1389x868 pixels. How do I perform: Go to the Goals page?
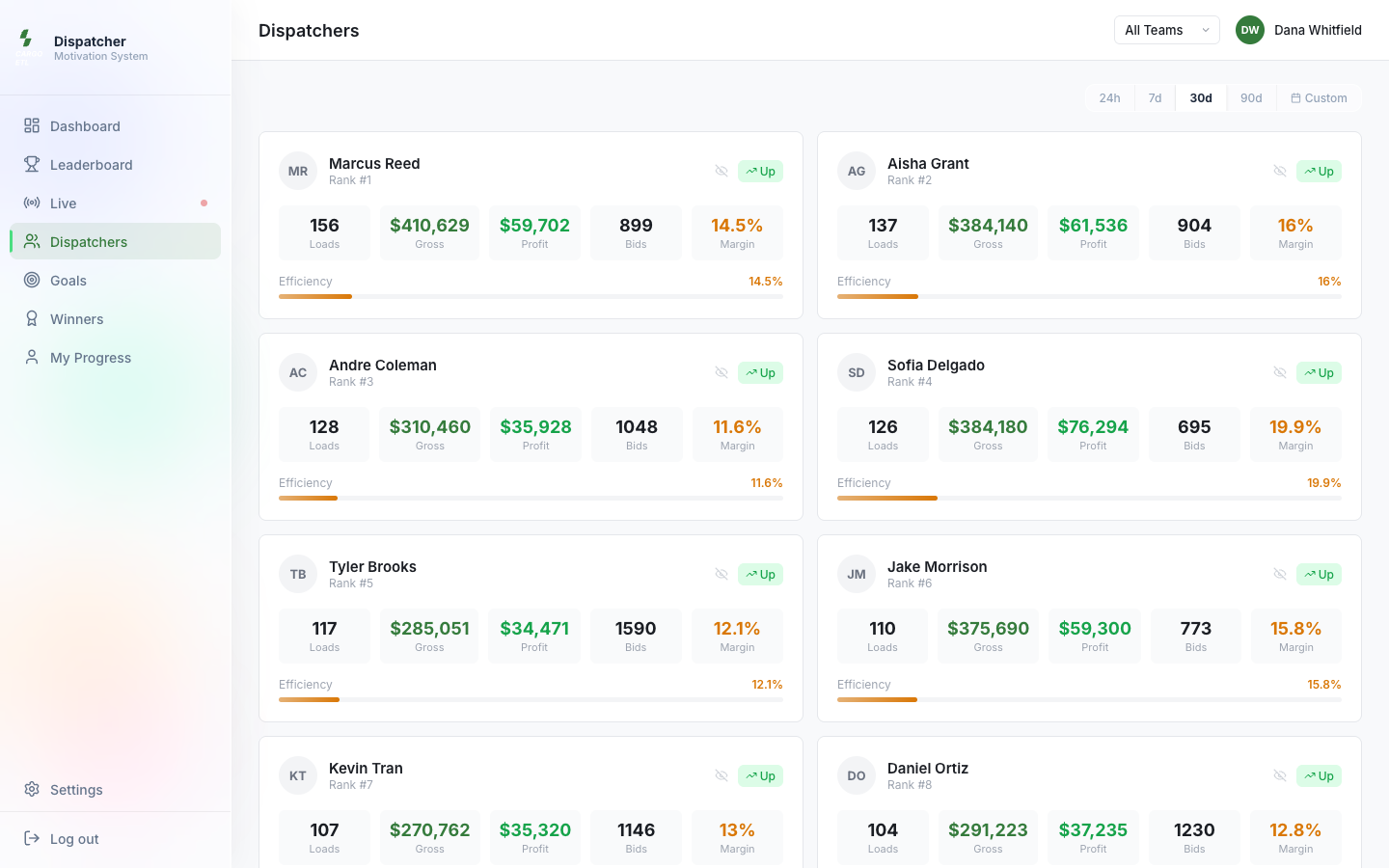pos(115,280)
